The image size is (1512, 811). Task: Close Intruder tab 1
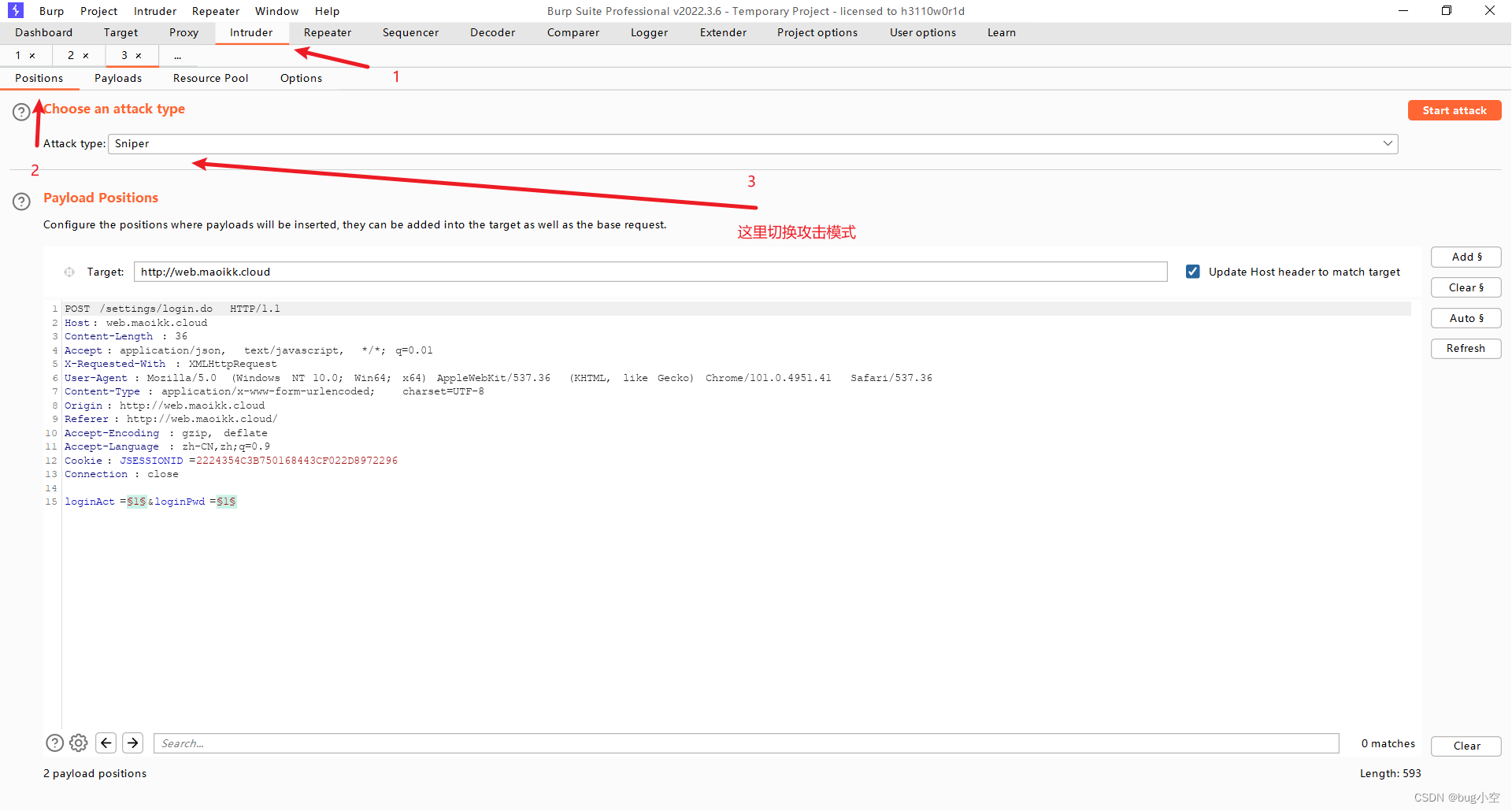(32, 56)
